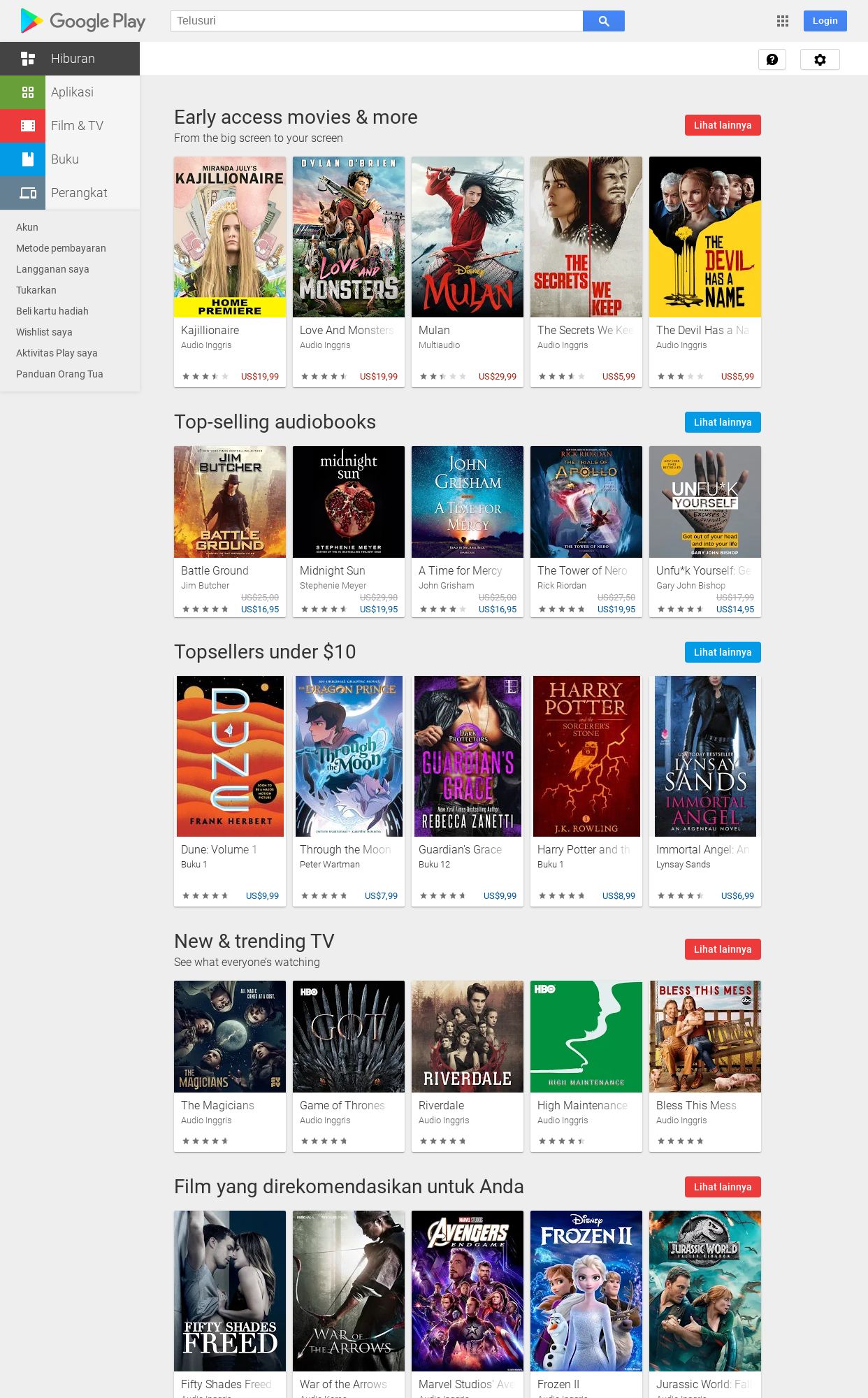Open the Bless This Mess poster
Screen dimensions: 868x1398
(705, 1037)
